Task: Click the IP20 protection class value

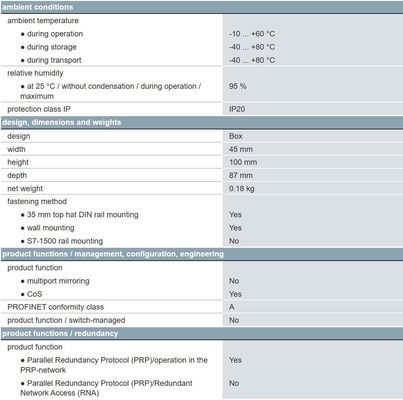Action: click(x=237, y=109)
